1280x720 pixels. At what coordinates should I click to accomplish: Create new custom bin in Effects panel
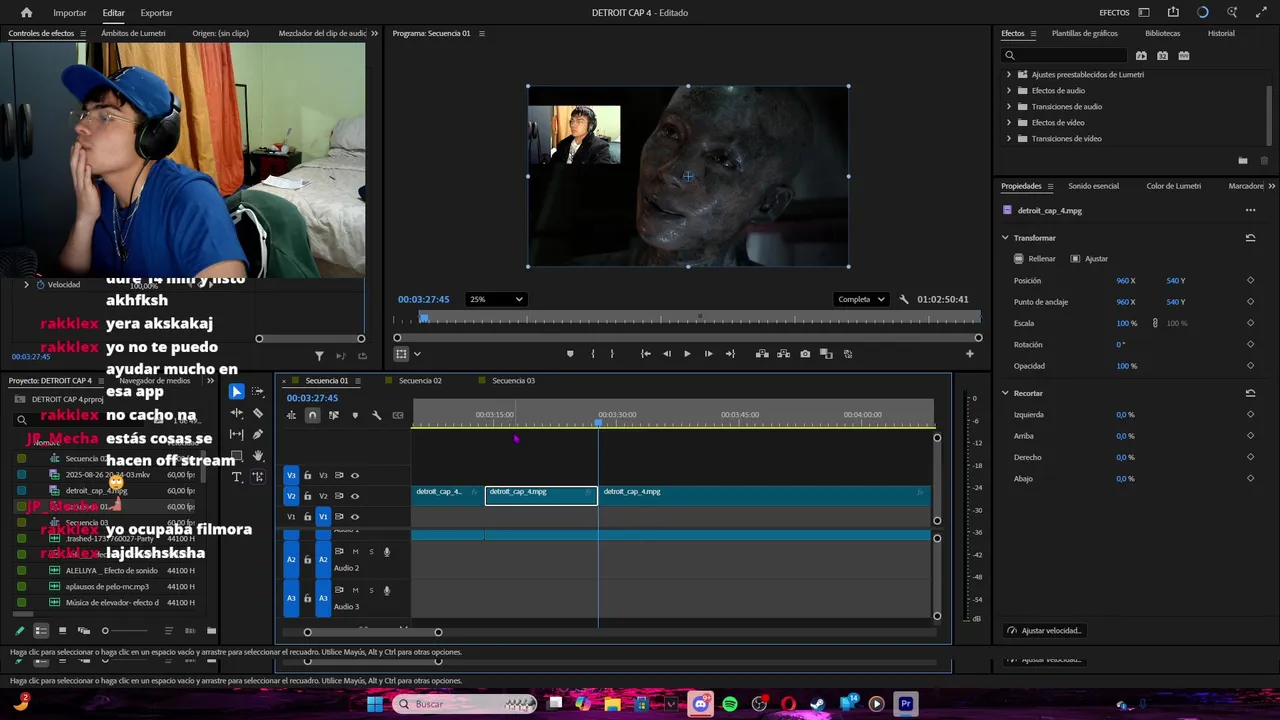click(x=1243, y=161)
